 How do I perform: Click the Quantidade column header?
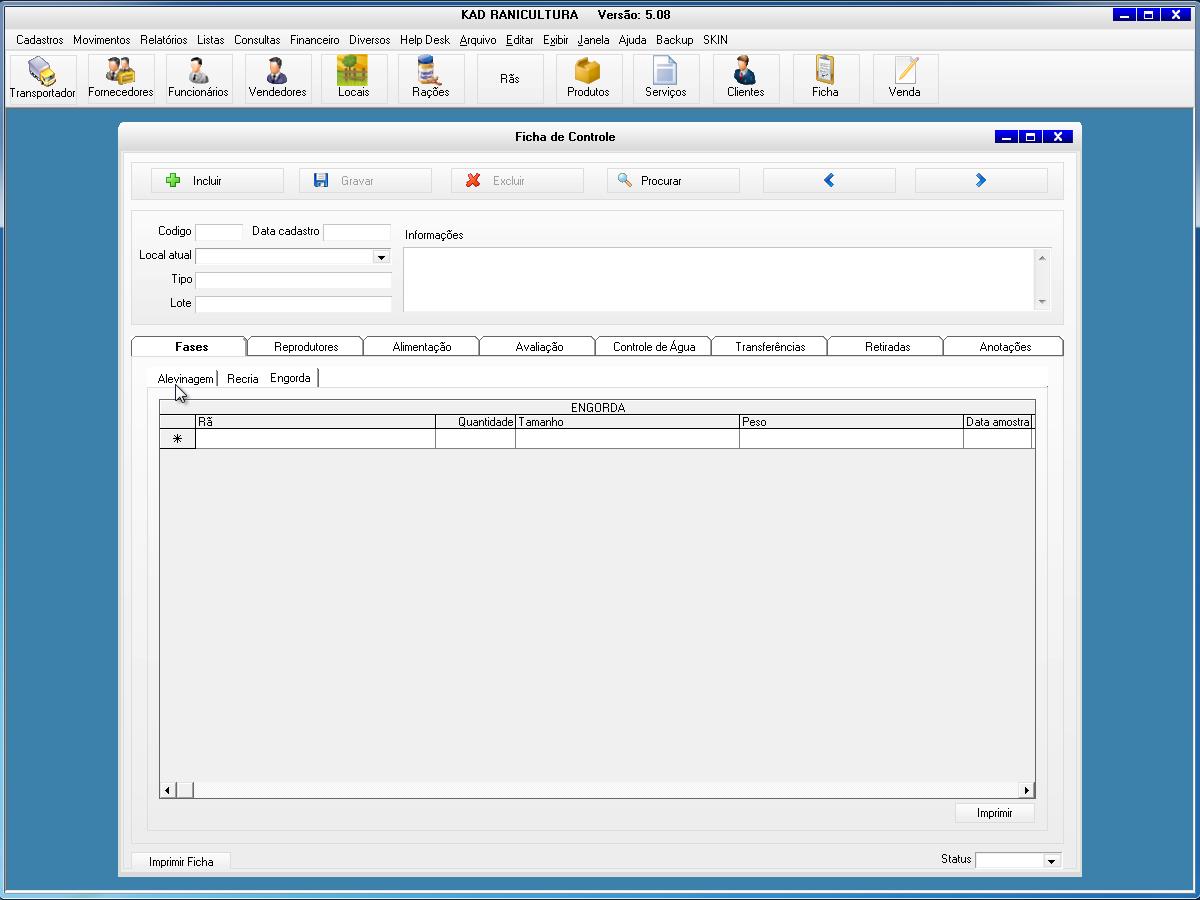point(476,422)
